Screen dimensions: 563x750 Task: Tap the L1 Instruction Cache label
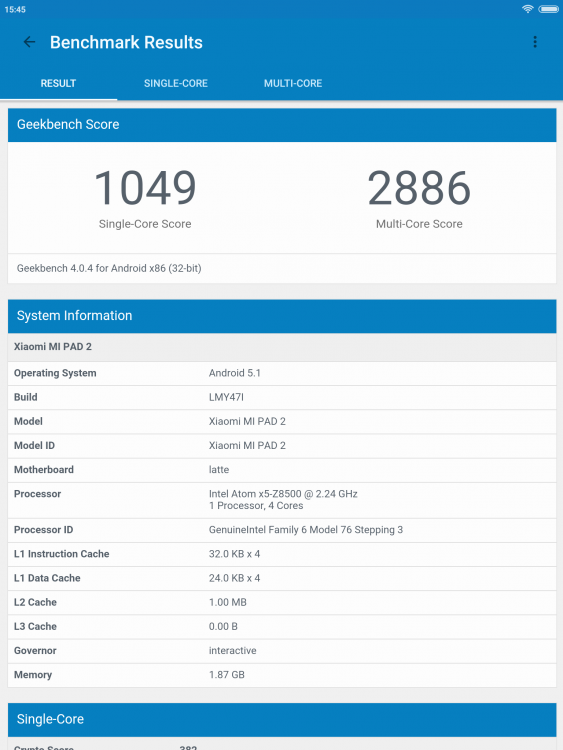click(62, 554)
